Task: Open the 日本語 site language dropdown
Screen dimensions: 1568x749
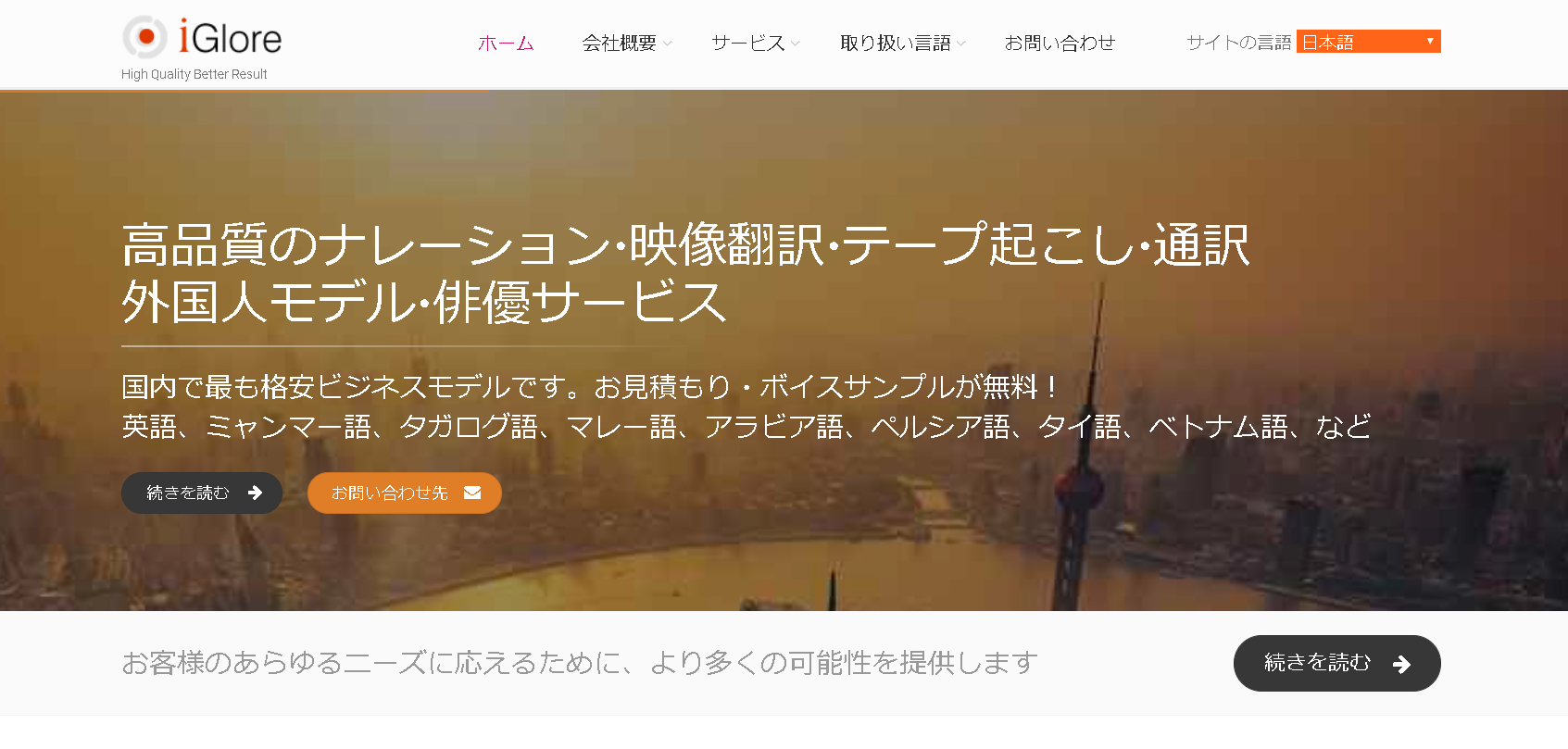Action: [x=1368, y=42]
